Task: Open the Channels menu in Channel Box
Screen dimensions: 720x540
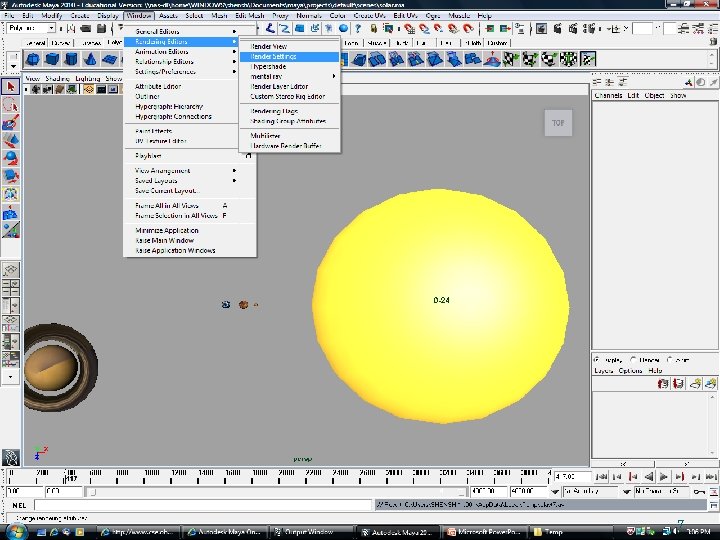Action: click(608, 95)
